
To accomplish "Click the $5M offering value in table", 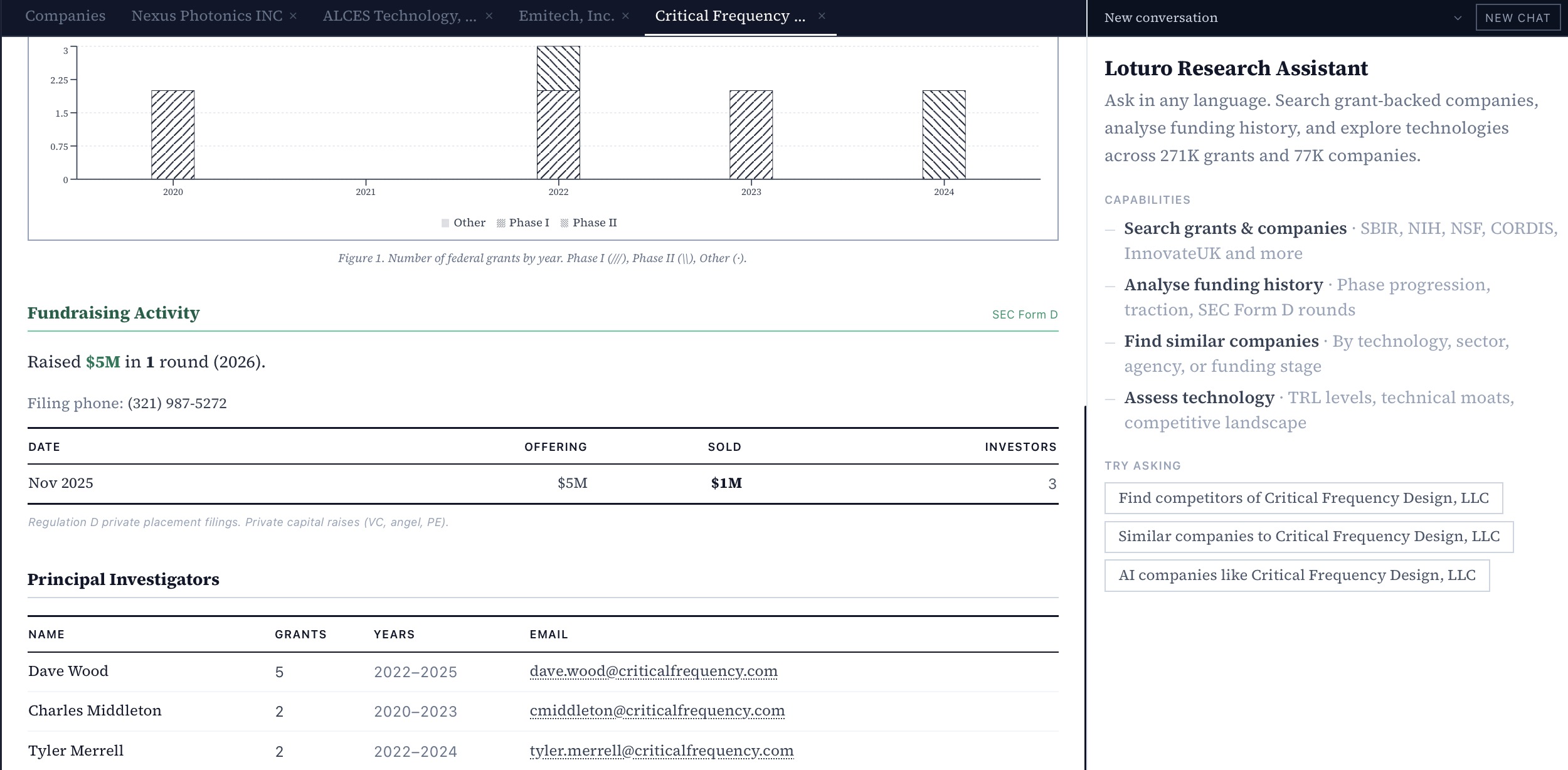I will pyautogui.click(x=573, y=483).
